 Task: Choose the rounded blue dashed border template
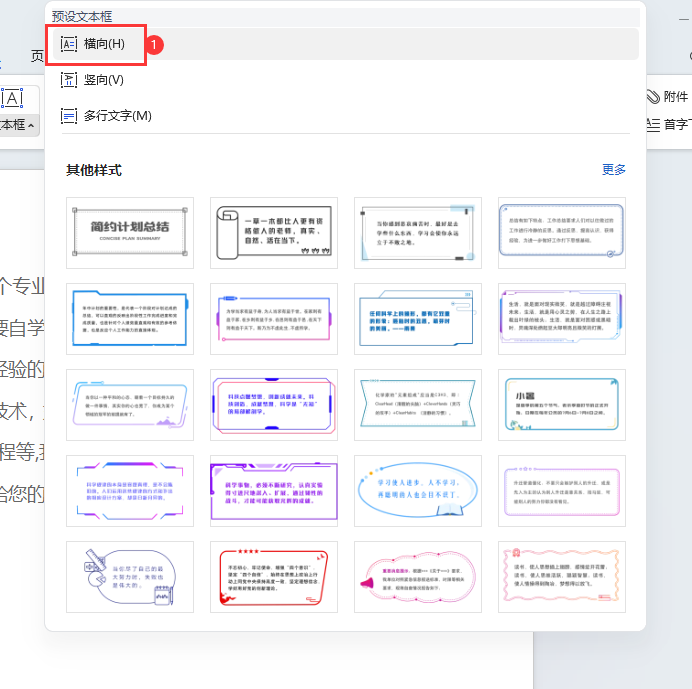(561, 233)
